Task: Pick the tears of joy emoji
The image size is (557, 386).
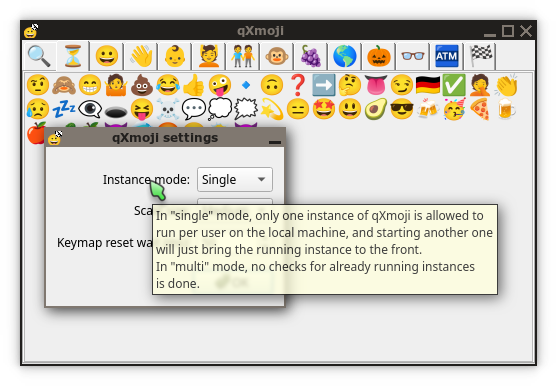Action: (168, 85)
